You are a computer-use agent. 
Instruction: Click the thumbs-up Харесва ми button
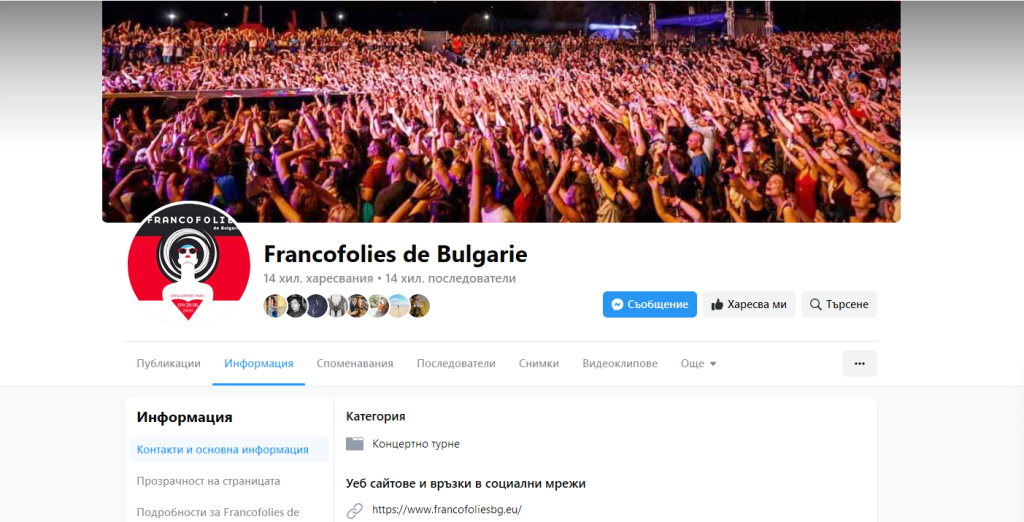(749, 304)
